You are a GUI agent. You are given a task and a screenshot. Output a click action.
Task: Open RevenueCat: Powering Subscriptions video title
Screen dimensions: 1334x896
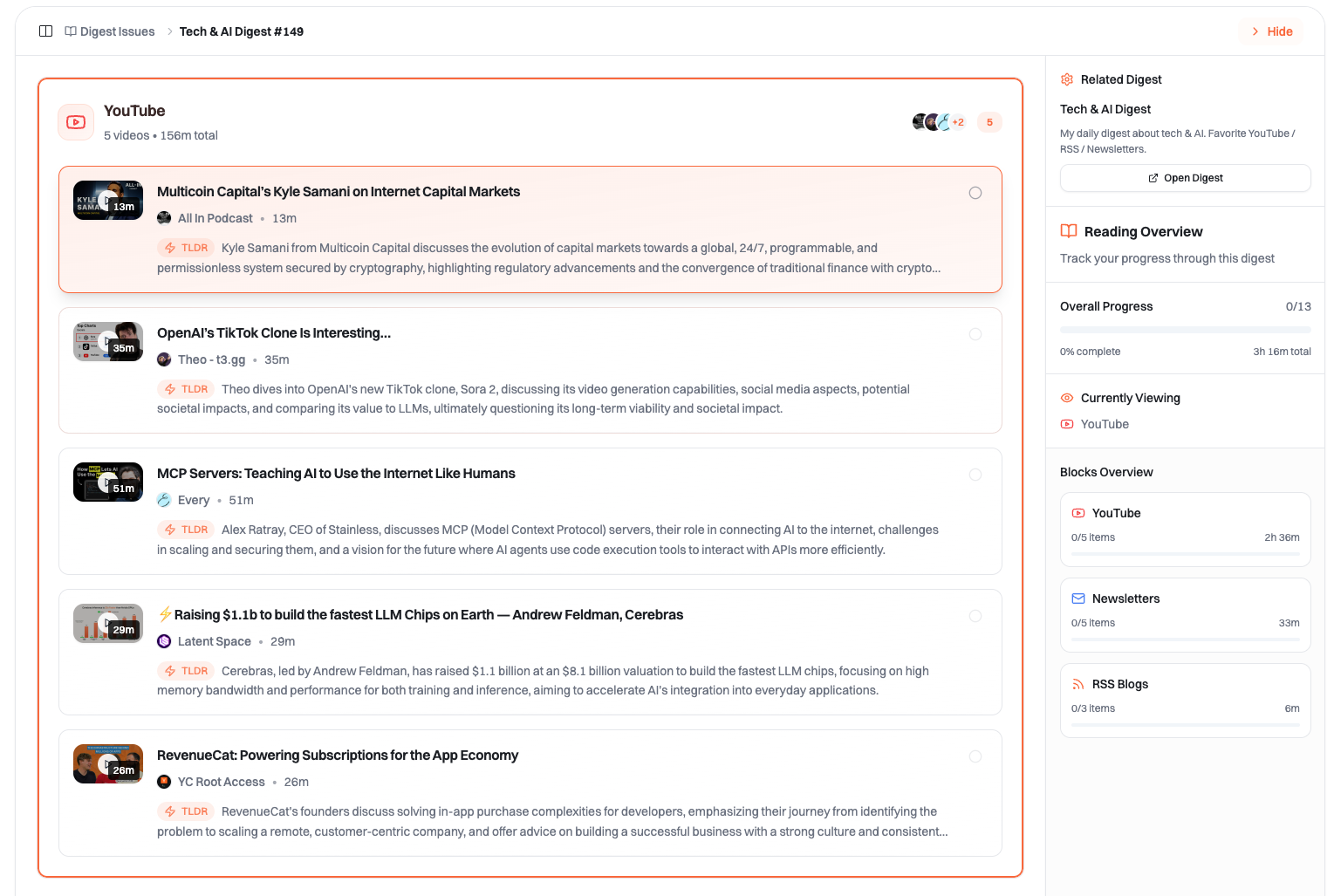pyautogui.click(x=338, y=756)
